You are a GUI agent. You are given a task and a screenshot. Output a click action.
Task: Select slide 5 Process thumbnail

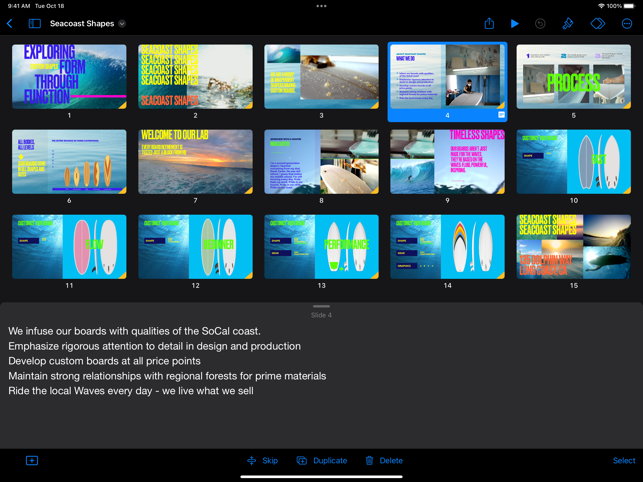click(x=573, y=77)
